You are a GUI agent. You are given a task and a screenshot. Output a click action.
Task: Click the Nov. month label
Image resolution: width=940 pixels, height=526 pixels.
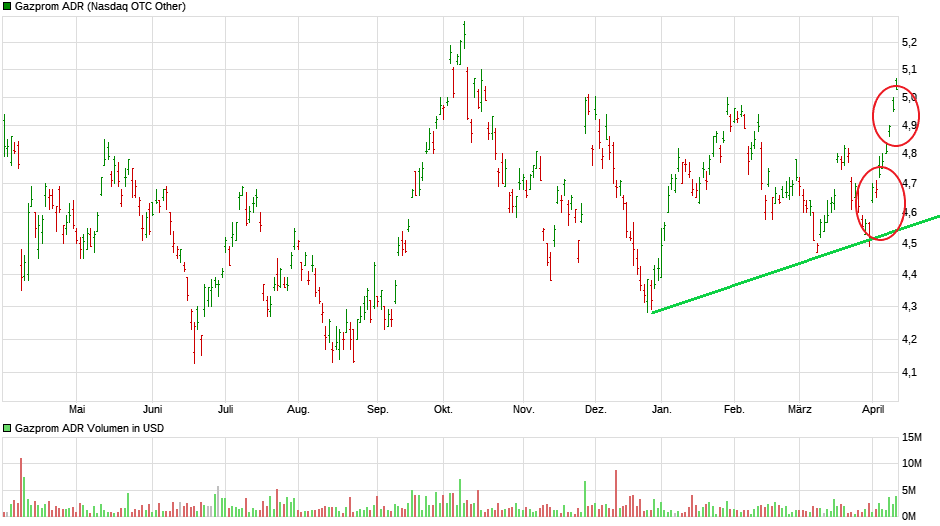(523, 410)
